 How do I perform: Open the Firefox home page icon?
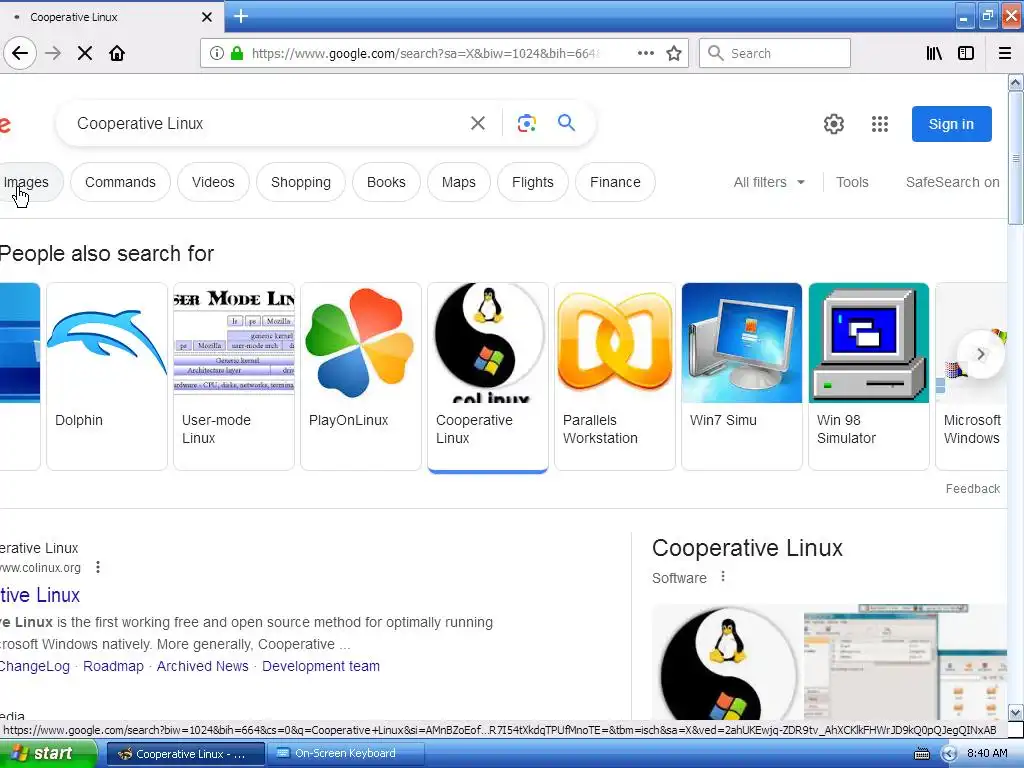(x=117, y=53)
